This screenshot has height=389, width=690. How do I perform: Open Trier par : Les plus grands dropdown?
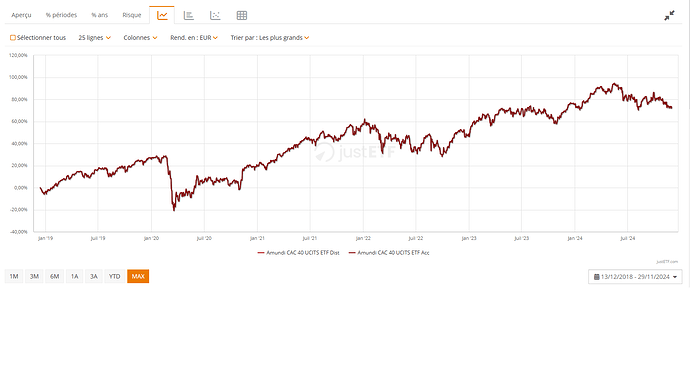[270, 38]
